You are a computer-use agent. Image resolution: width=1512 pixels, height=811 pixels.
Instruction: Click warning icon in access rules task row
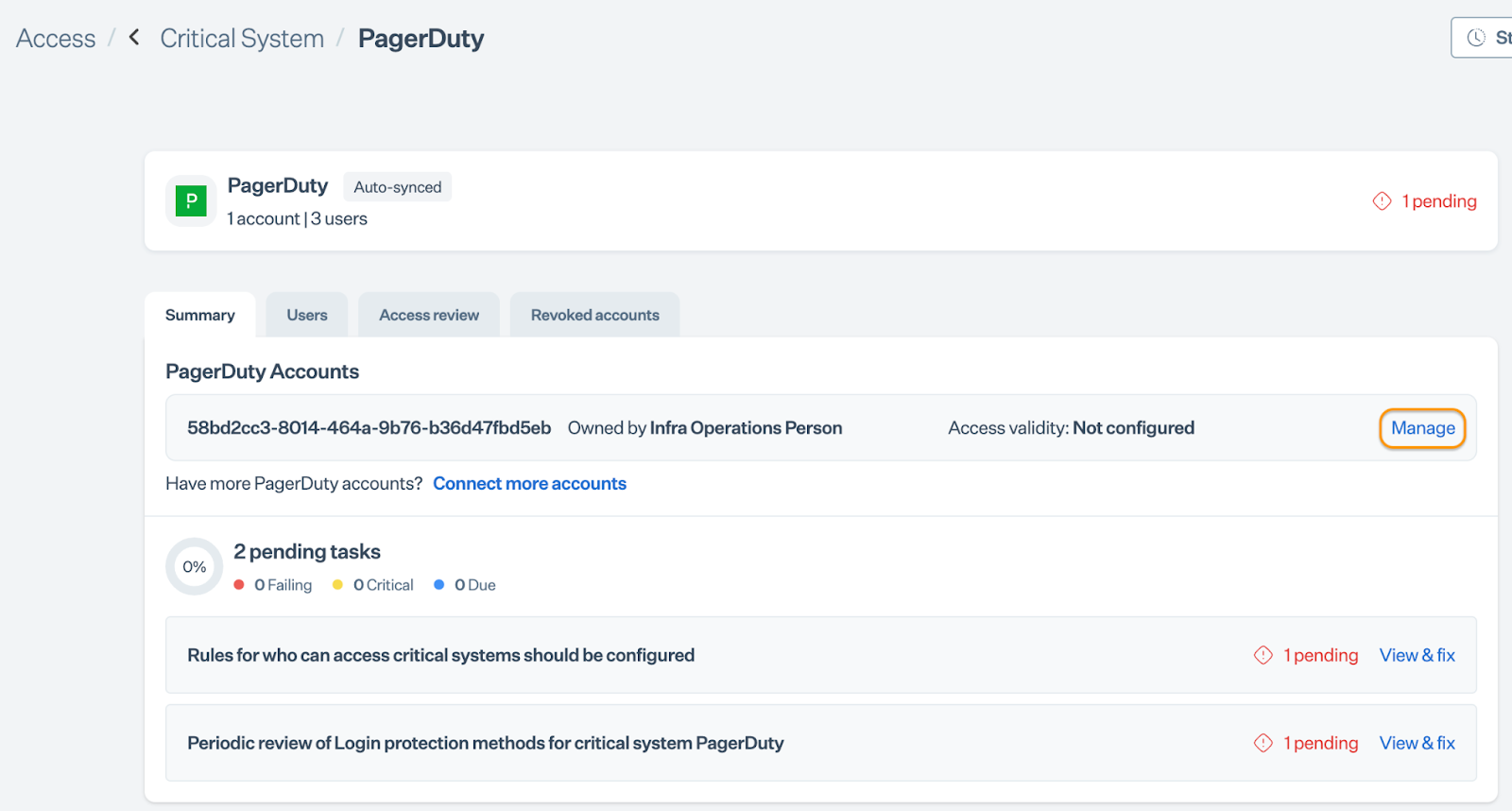[x=1263, y=655]
